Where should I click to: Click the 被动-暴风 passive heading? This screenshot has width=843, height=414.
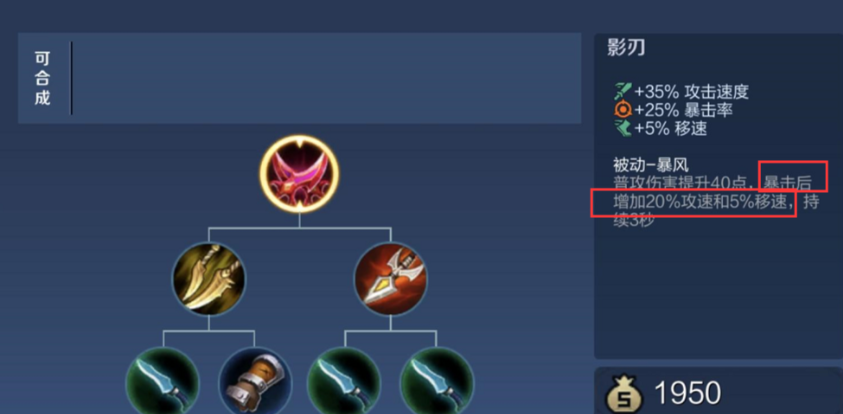coord(651,163)
